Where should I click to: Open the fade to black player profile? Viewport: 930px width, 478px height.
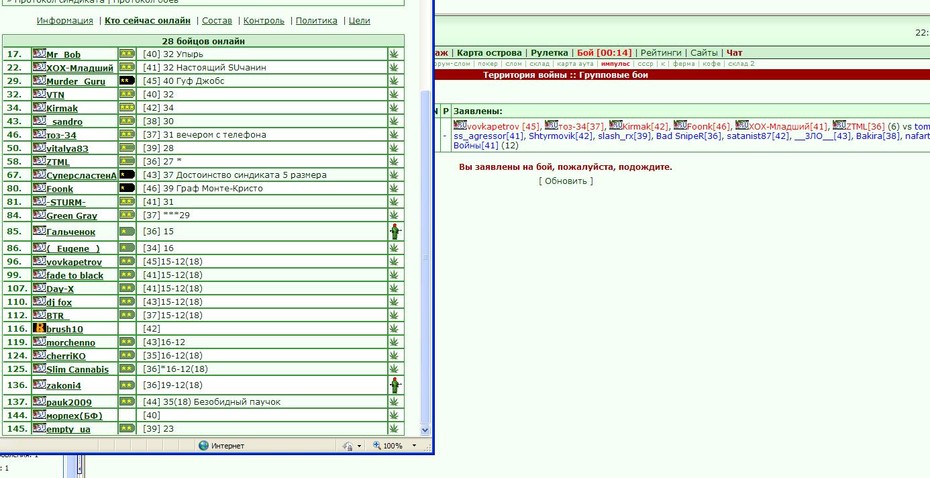tap(75, 275)
